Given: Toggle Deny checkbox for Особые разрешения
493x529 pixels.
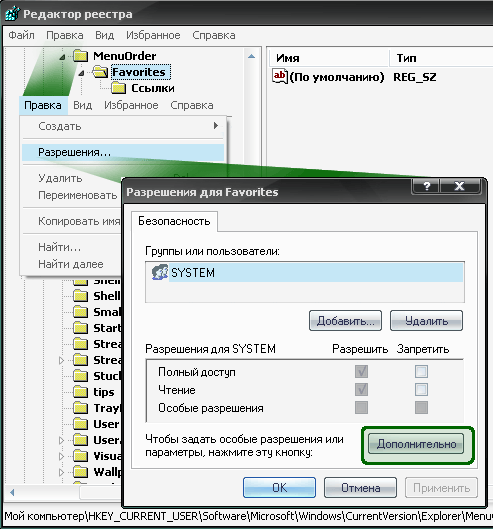Looking at the screenshot, I should [x=421, y=407].
